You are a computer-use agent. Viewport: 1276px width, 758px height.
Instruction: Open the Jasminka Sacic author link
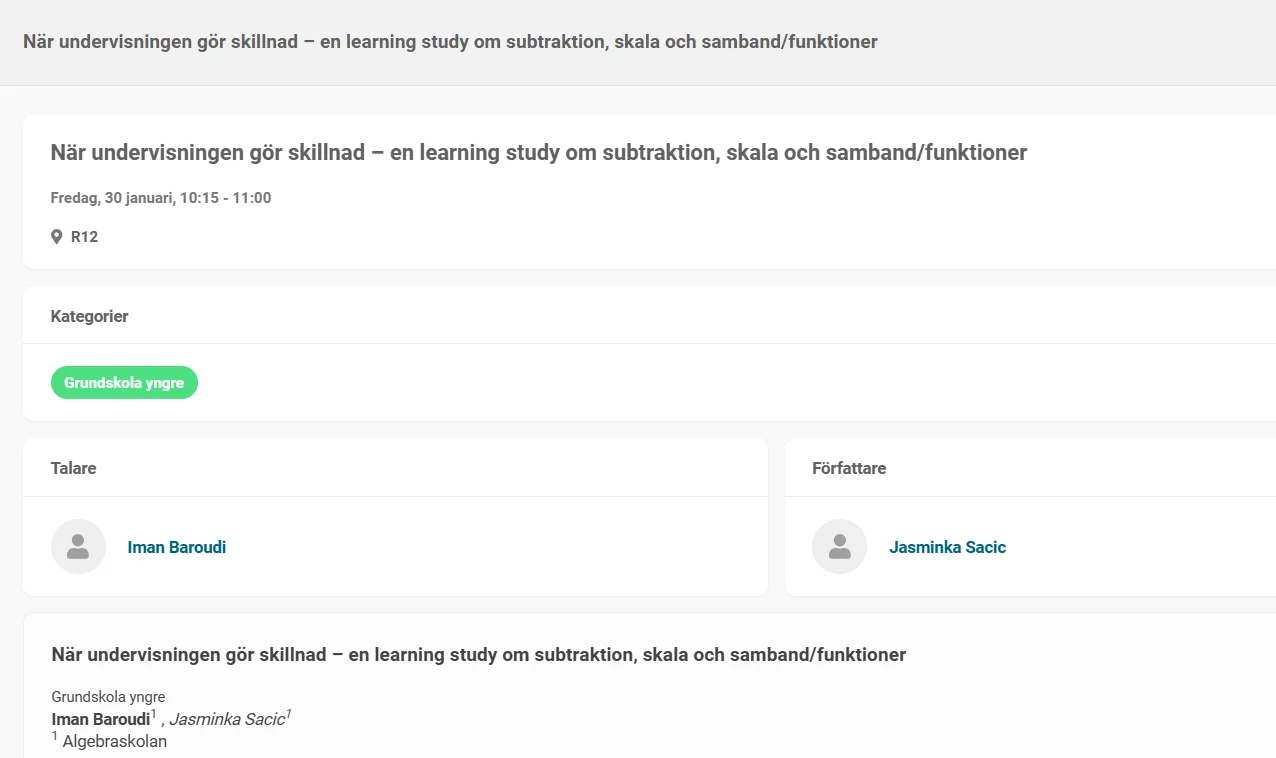(x=947, y=547)
